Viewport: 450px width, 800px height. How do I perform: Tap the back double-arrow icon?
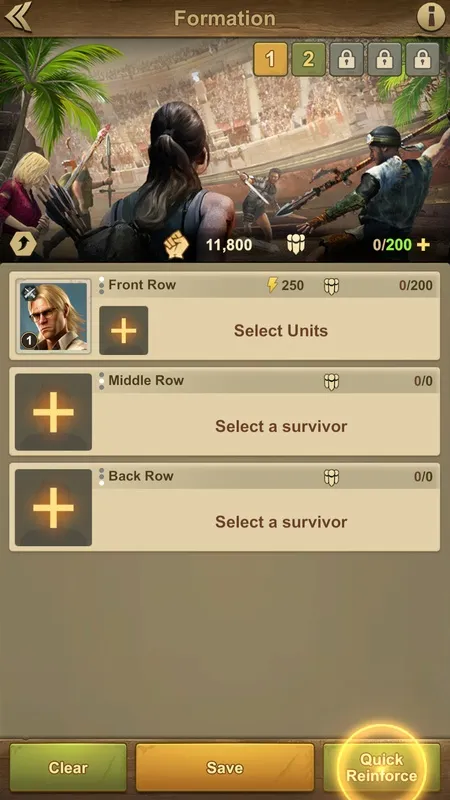coord(18,16)
